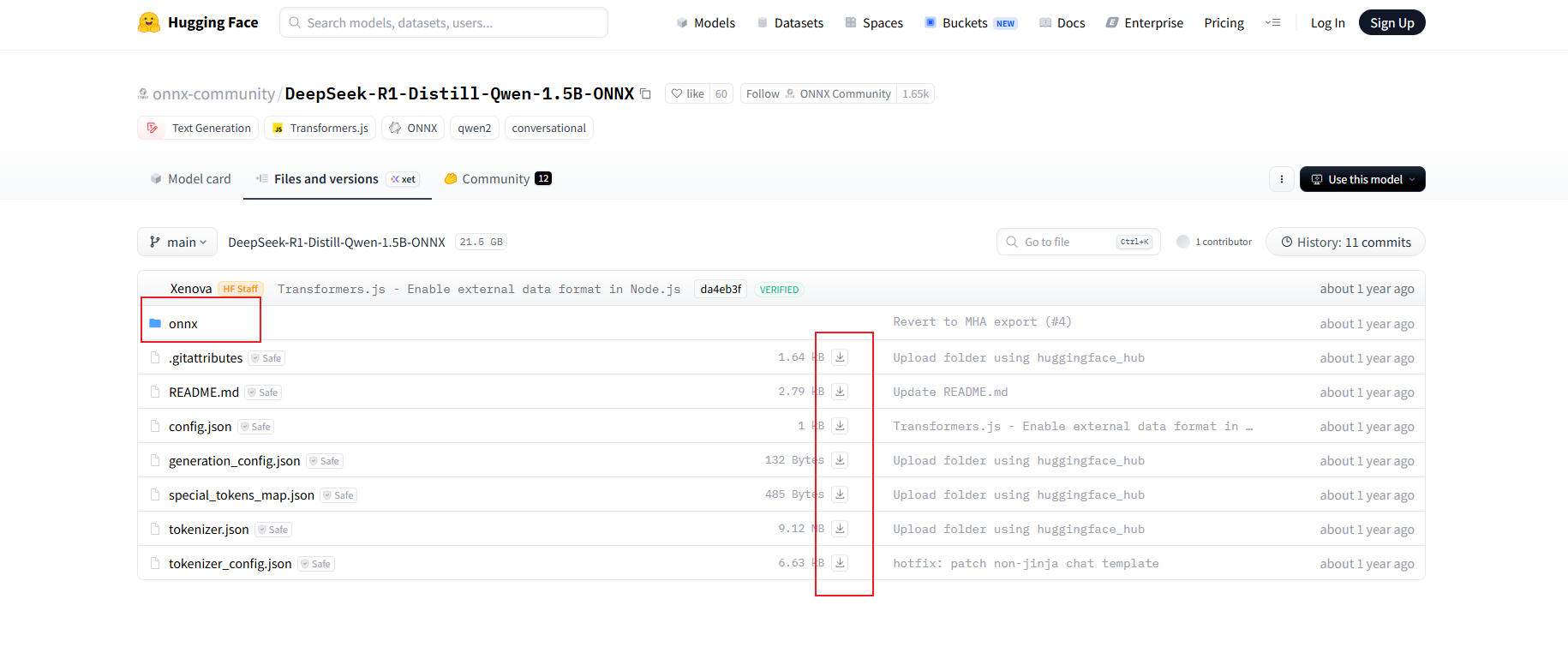Copy model name with the copy icon

click(646, 93)
